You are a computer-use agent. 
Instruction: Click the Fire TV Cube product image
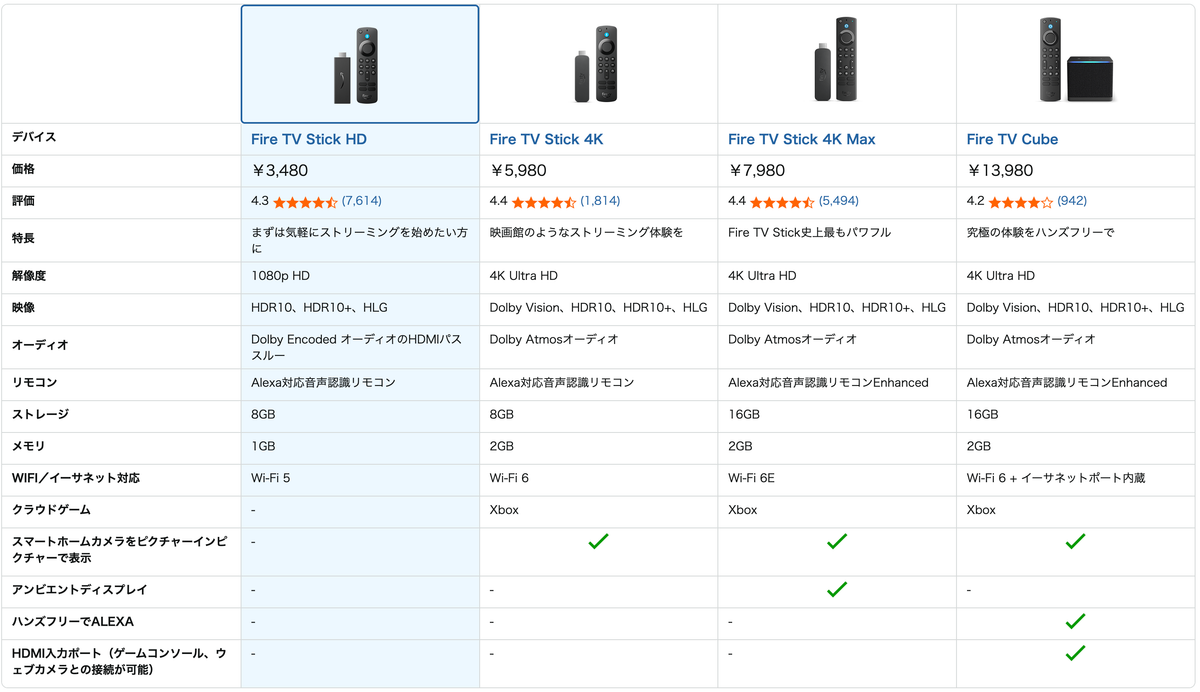click(x=1074, y=60)
